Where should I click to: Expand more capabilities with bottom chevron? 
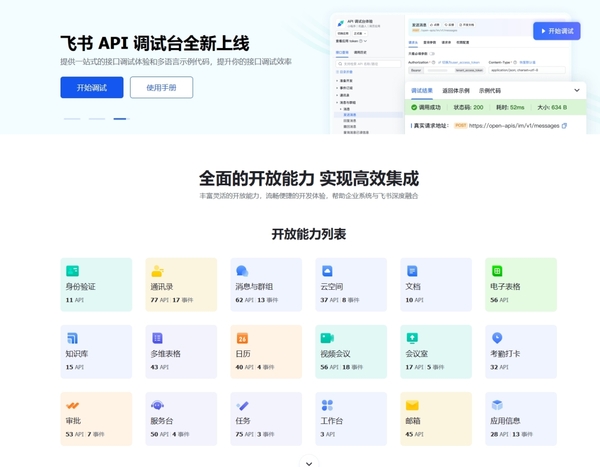coord(308,462)
